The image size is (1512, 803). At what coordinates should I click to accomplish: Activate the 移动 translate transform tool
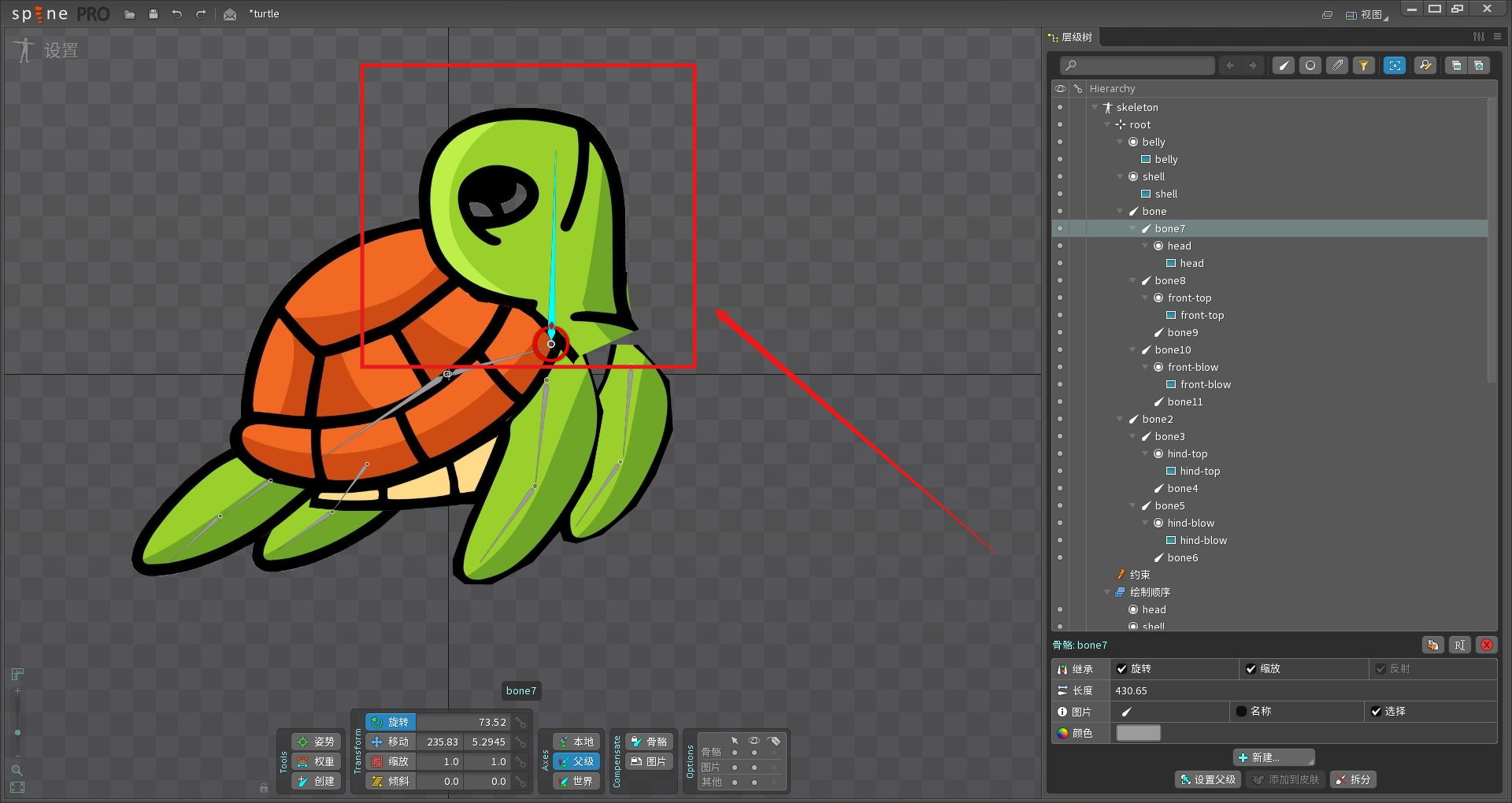(391, 742)
